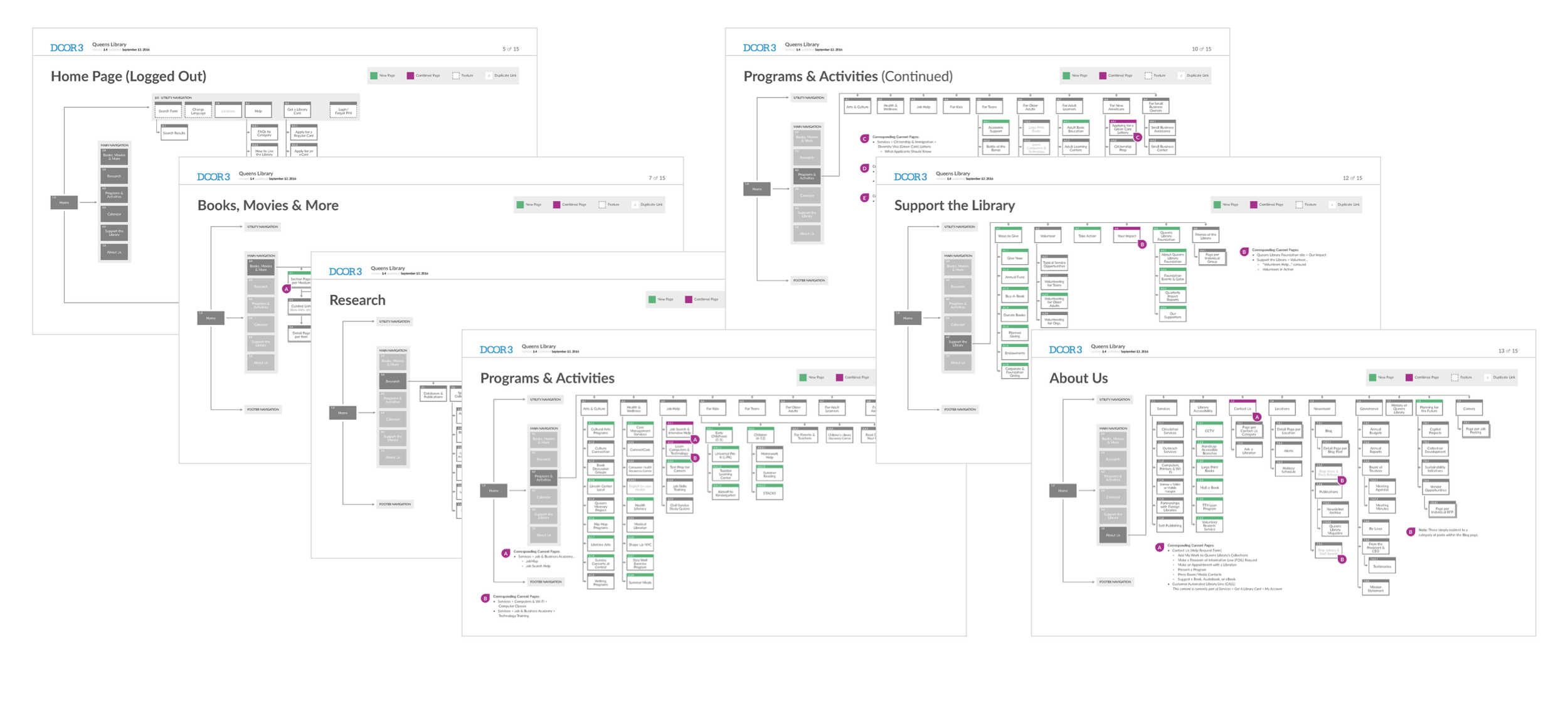The height and width of the screenshot is (706, 1568).
Task: Click magenta B marker on Your Impact node
Action: coord(1142,244)
